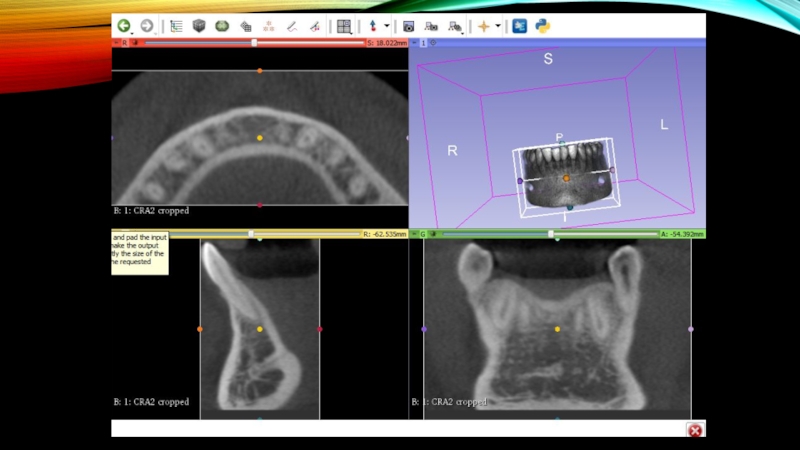
Task: Click the S: 18.022mm offset field
Action: (386, 43)
